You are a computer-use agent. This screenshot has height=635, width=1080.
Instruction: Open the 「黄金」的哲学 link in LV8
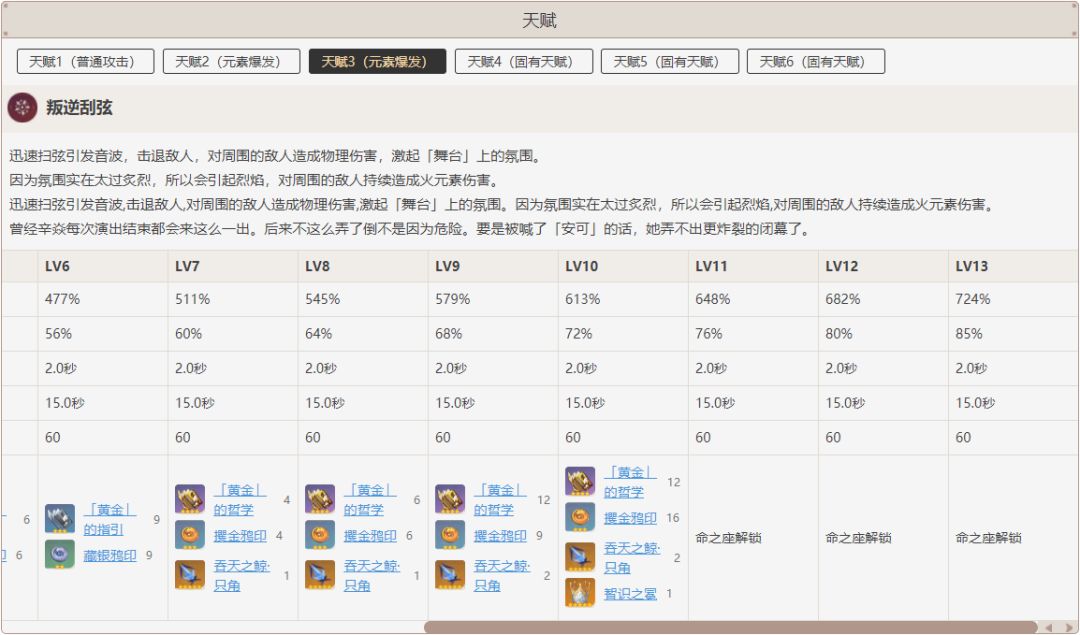point(370,500)
